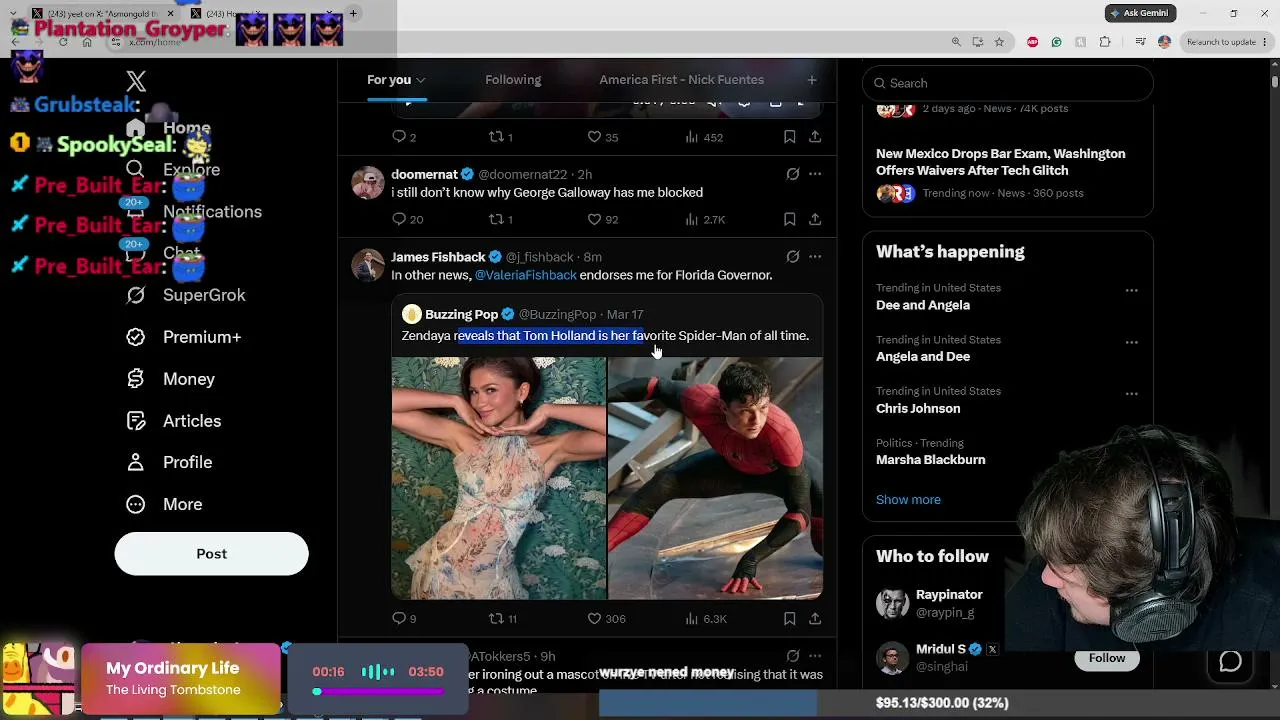Viewport: 1280px width, 720px height.
Task: Open the Buzzing Pop quoted post author
Action: 460,314
